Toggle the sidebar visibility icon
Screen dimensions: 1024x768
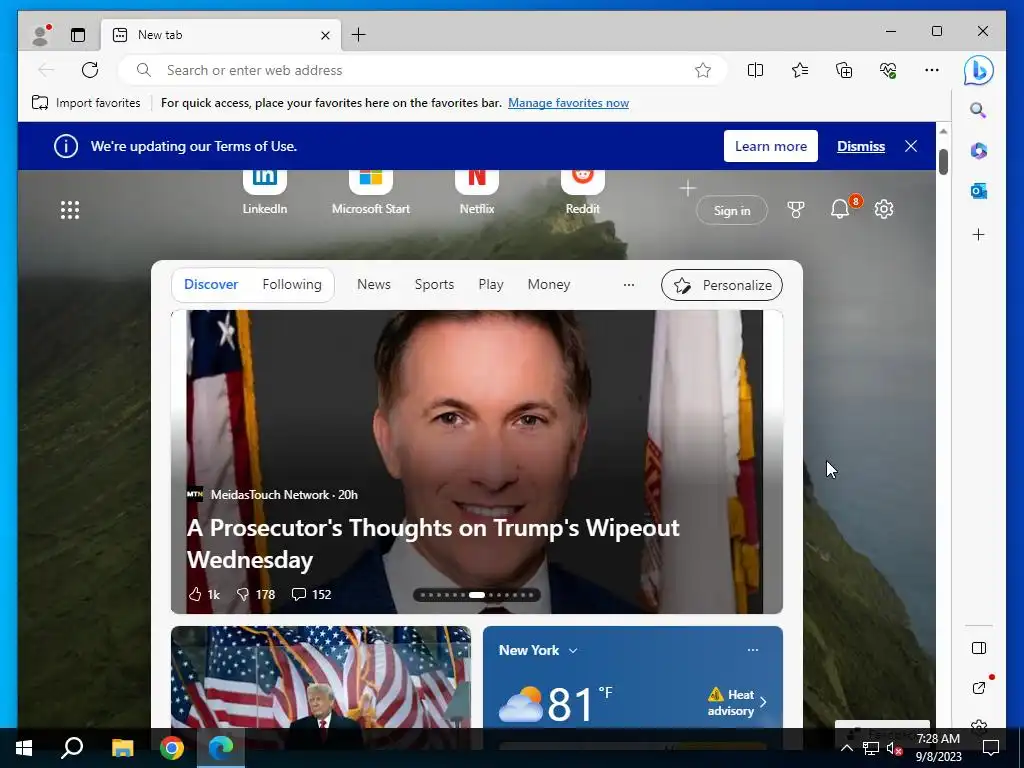pos(978,648)
